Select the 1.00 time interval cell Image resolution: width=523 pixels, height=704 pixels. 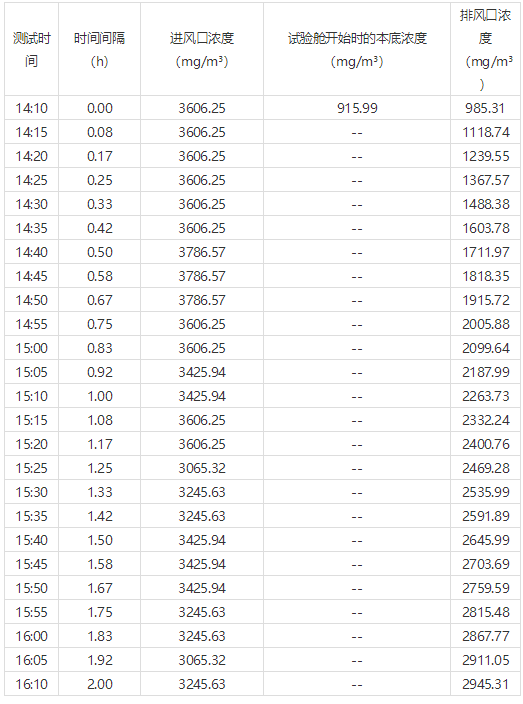click(x=99, y=396)
